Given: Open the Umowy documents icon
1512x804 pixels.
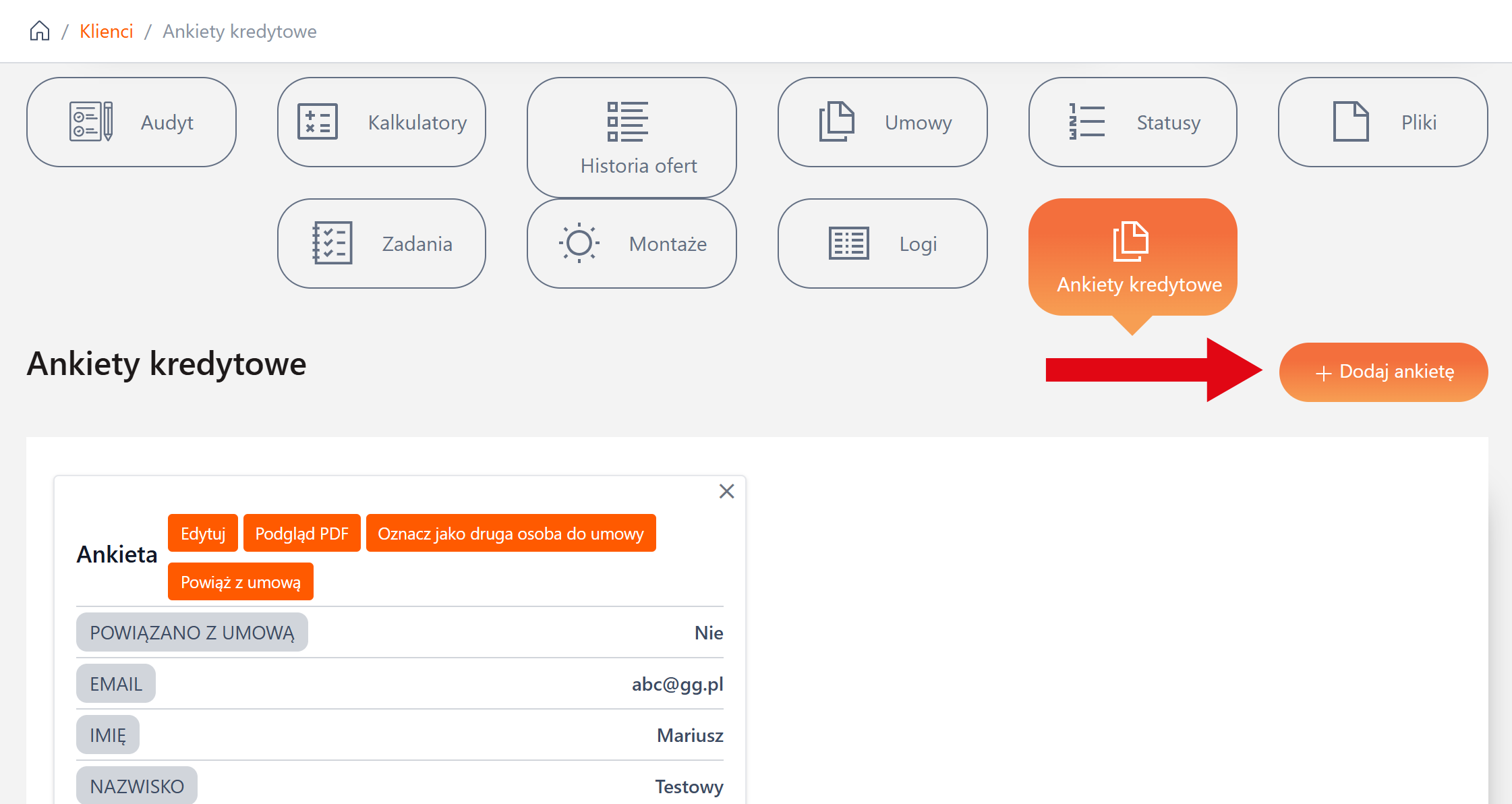Looking at the screenshot, I should click(836, 122).
